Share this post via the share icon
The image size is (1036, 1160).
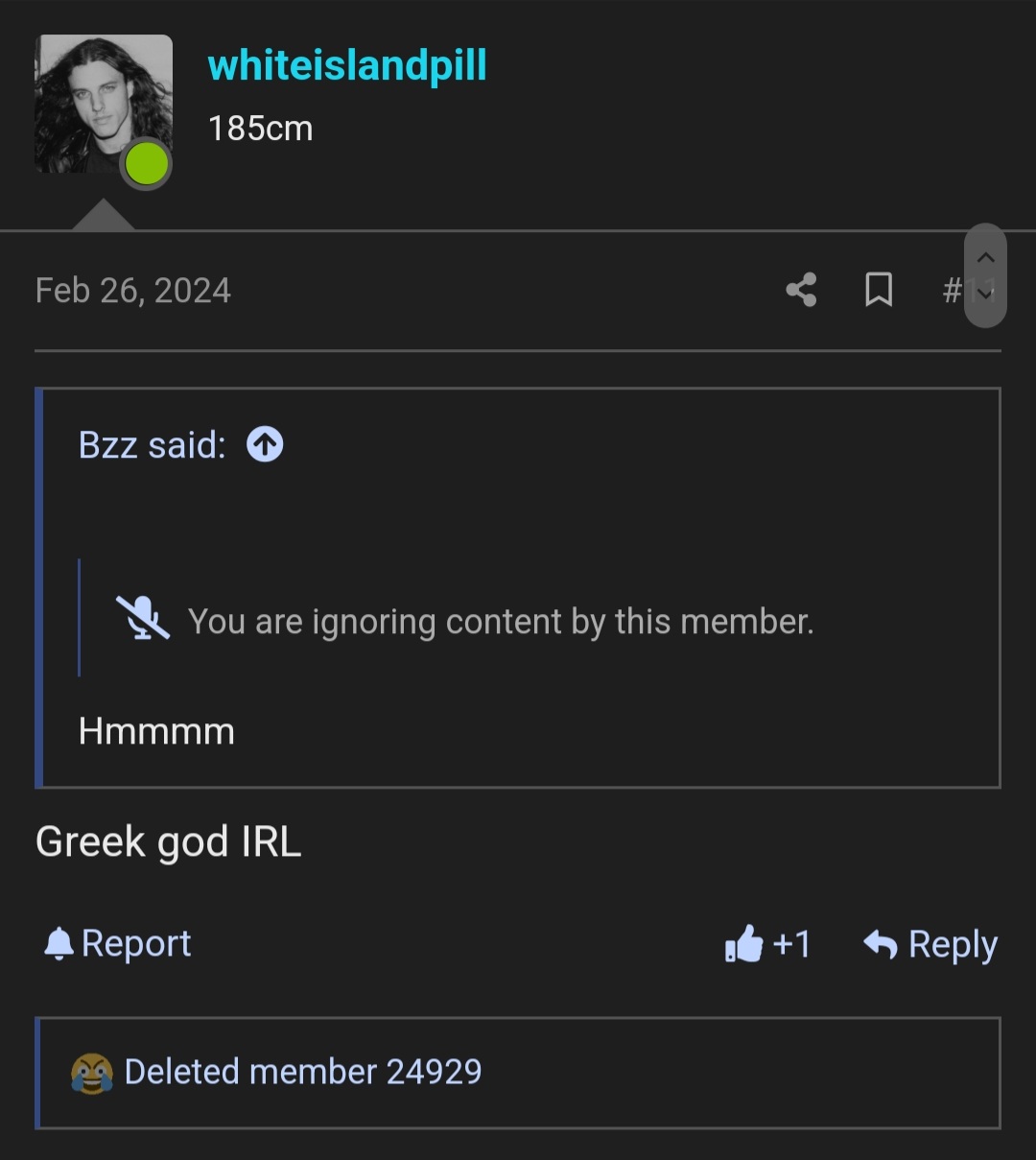pos(801,290)
